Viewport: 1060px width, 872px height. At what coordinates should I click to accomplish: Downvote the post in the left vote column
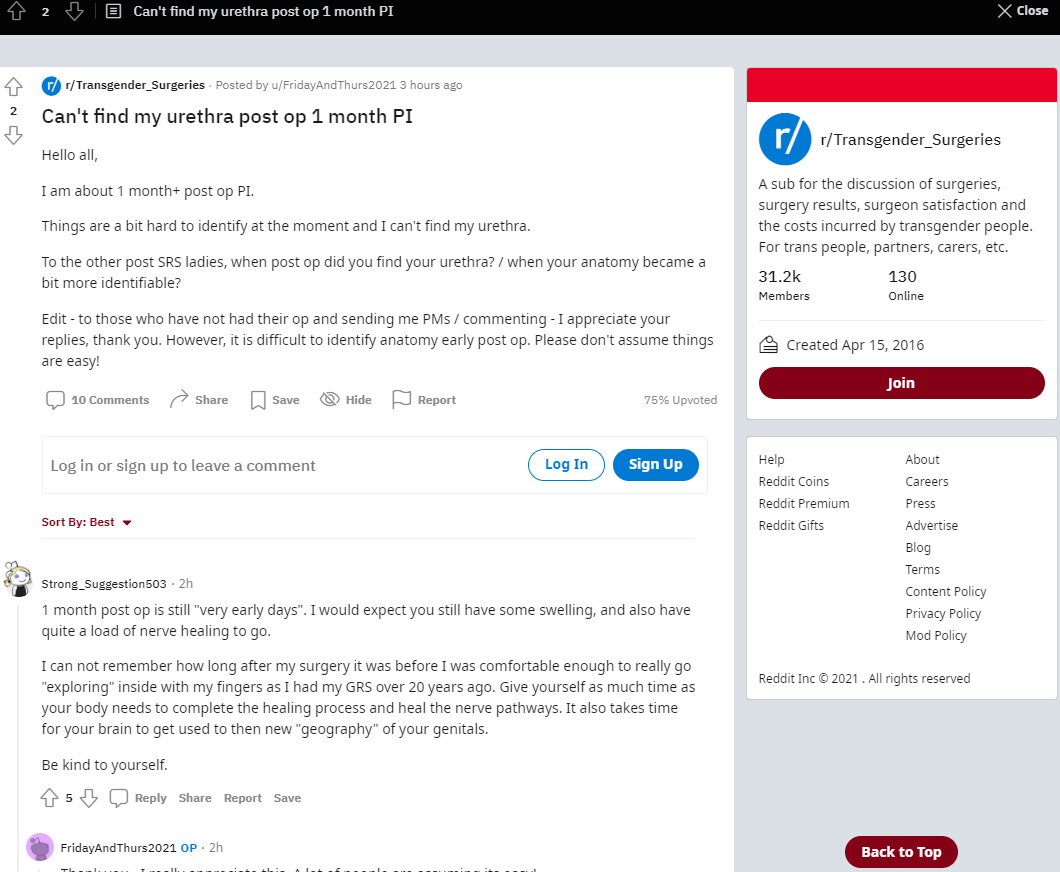[x=14, y=135]
